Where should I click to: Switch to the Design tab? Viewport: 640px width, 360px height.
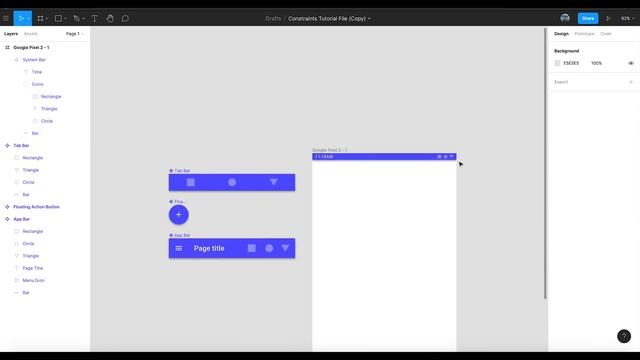[561, 34]
